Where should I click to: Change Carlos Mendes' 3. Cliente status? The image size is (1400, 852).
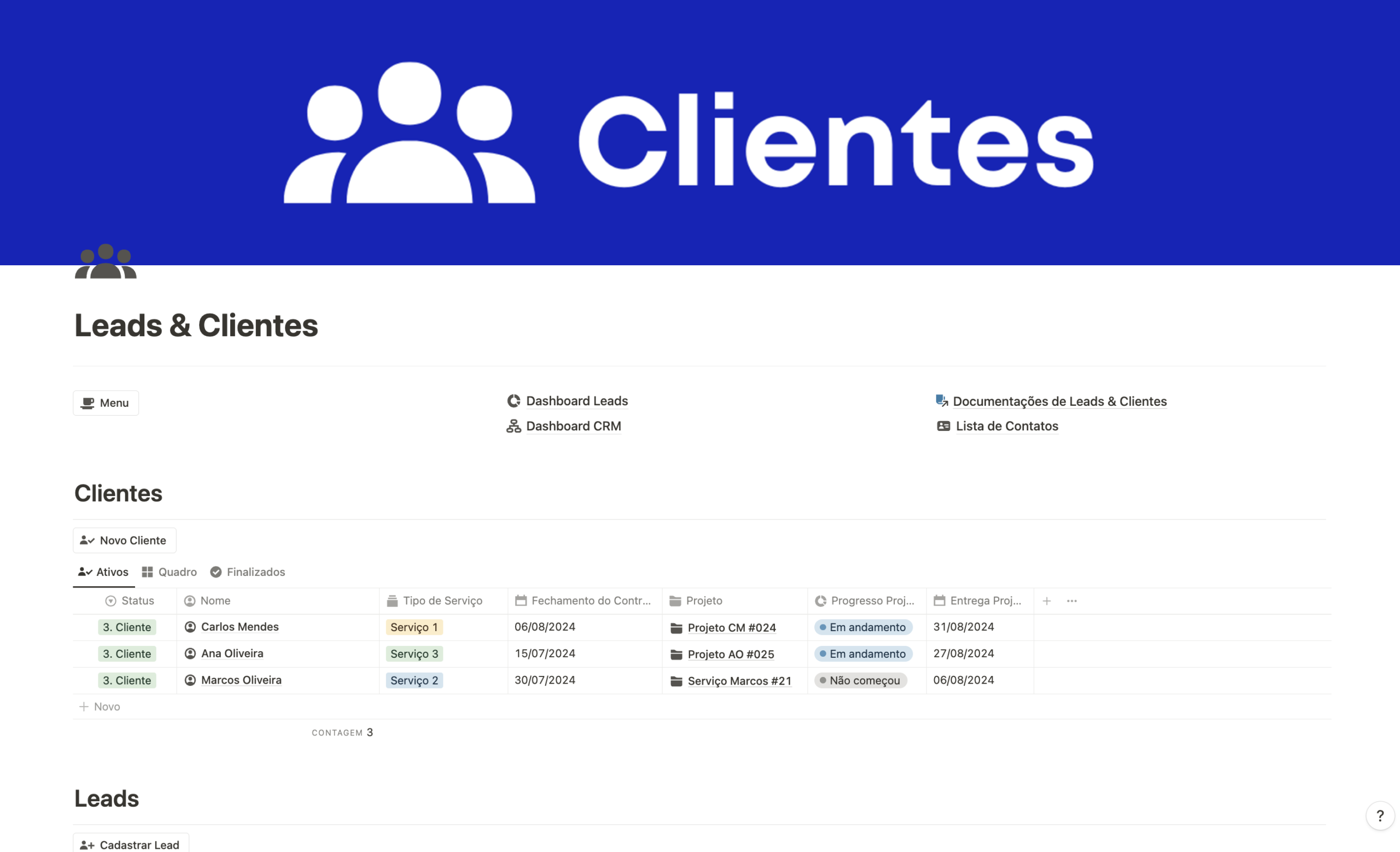[127, 627]
